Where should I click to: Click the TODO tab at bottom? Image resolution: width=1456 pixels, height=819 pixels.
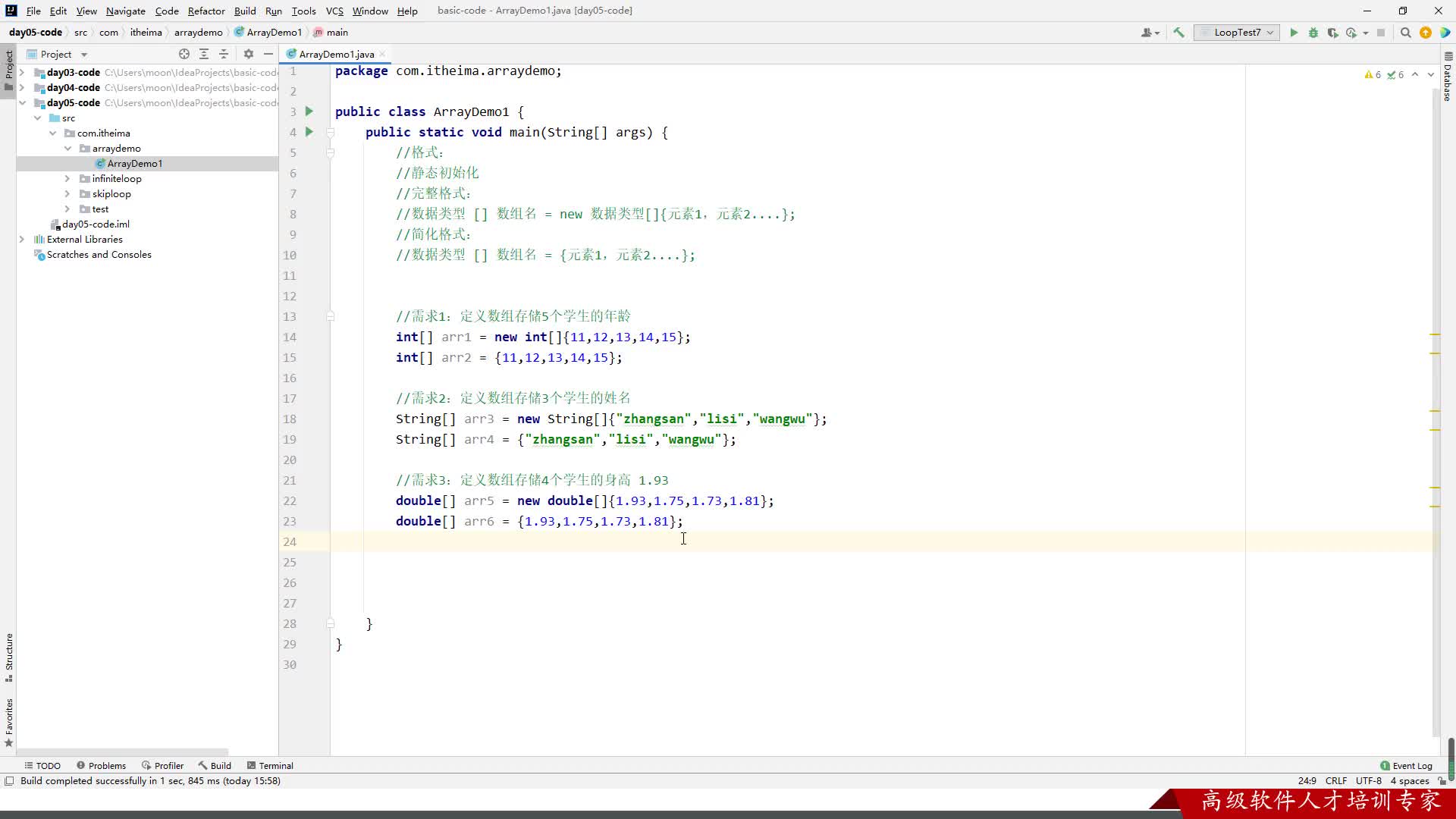pos(47,765)
